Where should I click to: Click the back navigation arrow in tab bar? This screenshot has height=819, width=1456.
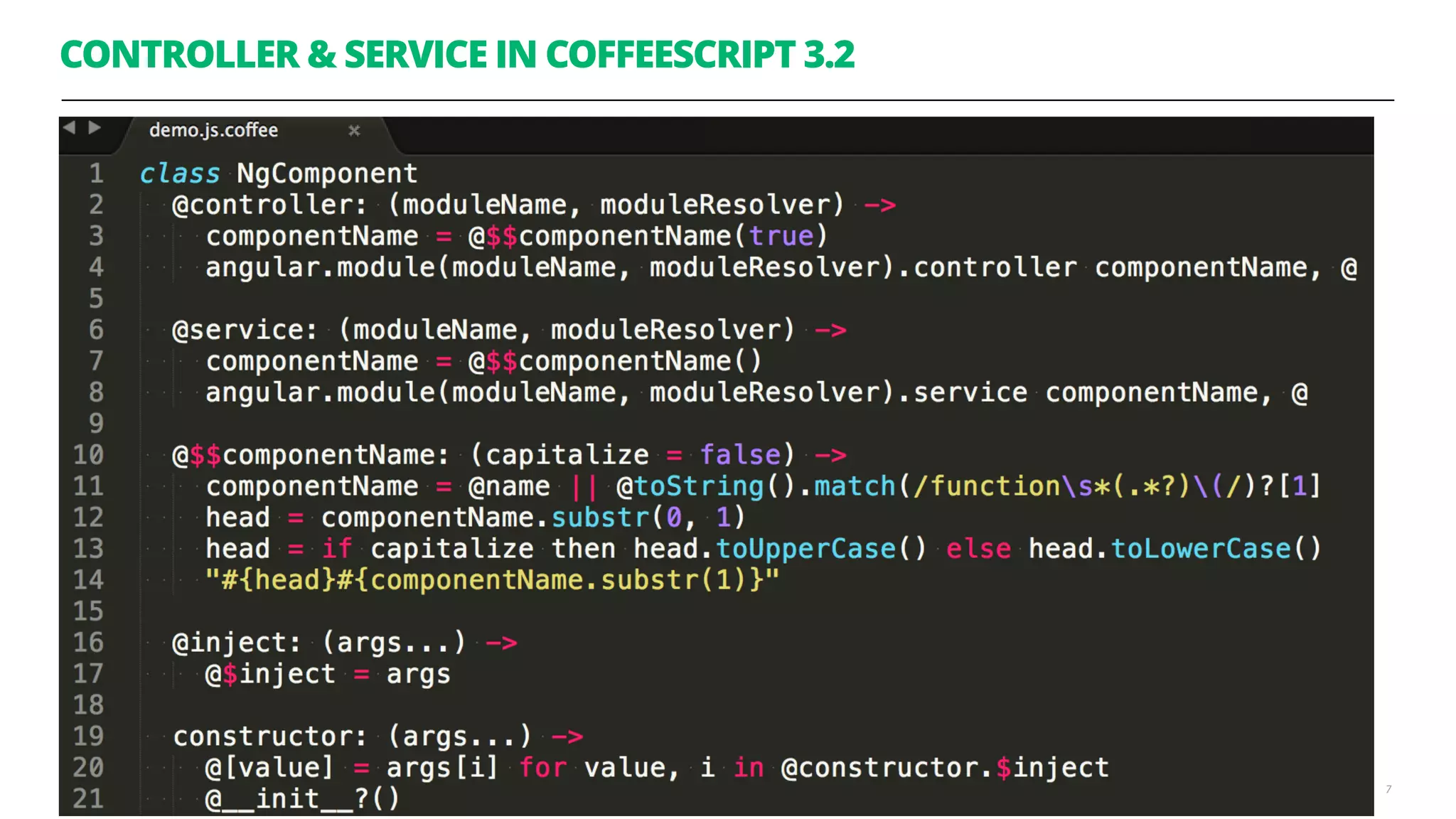[69, 127]
